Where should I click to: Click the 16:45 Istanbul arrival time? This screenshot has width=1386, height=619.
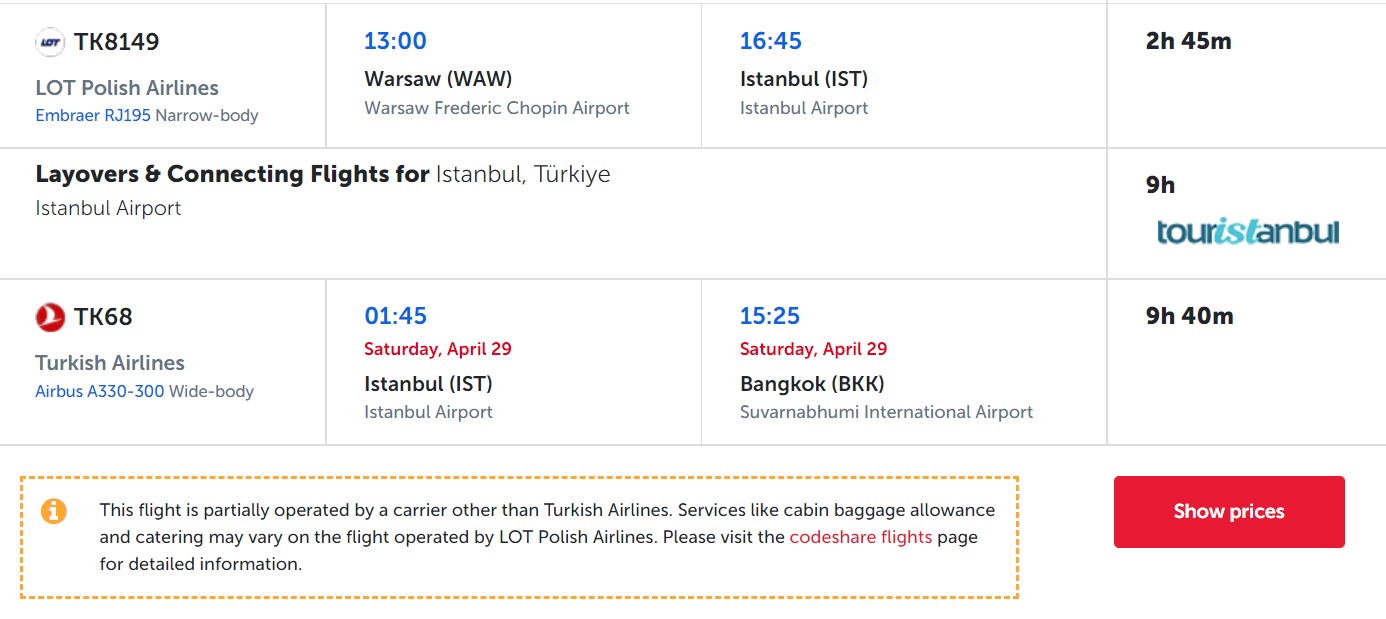[x=771, y=41]
